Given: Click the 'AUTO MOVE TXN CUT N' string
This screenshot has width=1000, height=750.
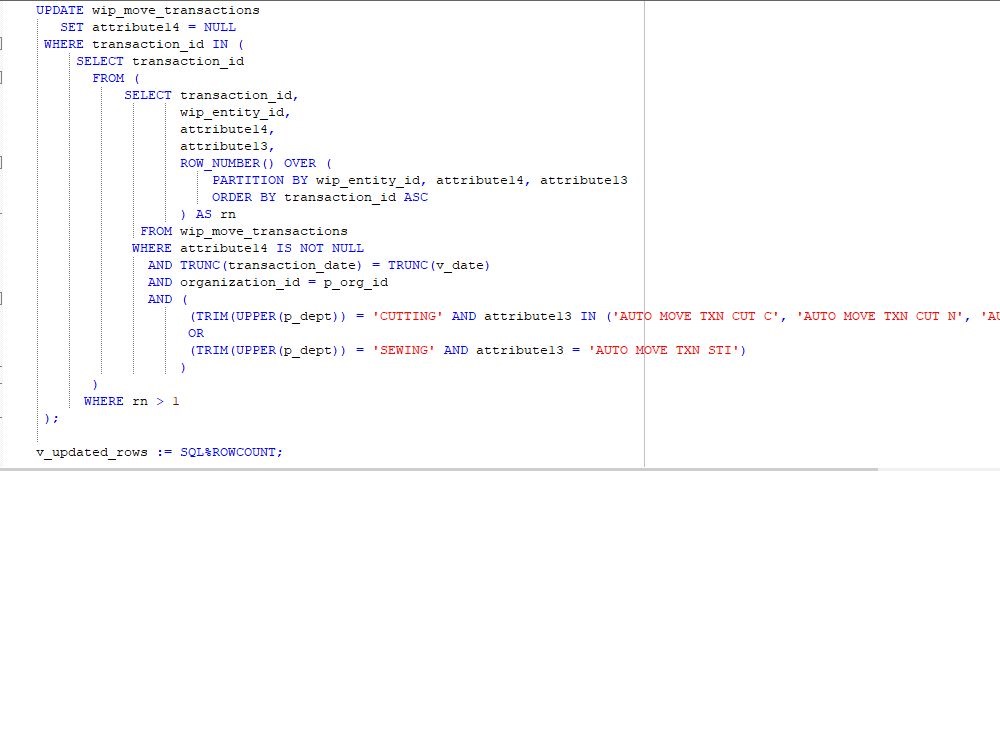Looking at the screenshot, I should click(880, 316).
